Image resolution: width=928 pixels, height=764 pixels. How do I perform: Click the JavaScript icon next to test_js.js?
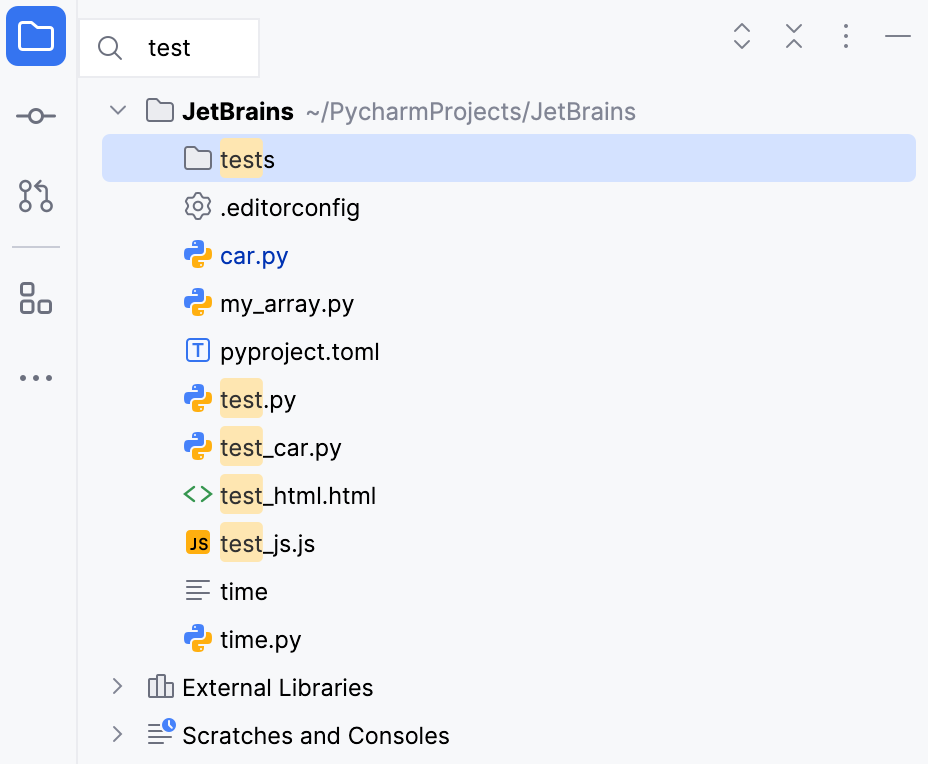[198, 543]
